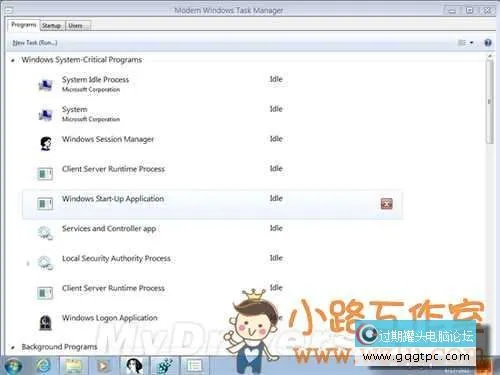Click the vertical scrollbar thumb

tap(489, 102)
